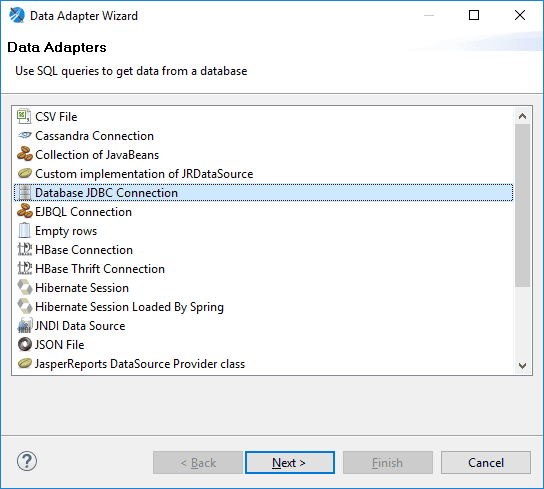The height and width of the screenshot is (489, 544).
Task: Click the CSV File spreadsheet icon
Action: point(24,116)
